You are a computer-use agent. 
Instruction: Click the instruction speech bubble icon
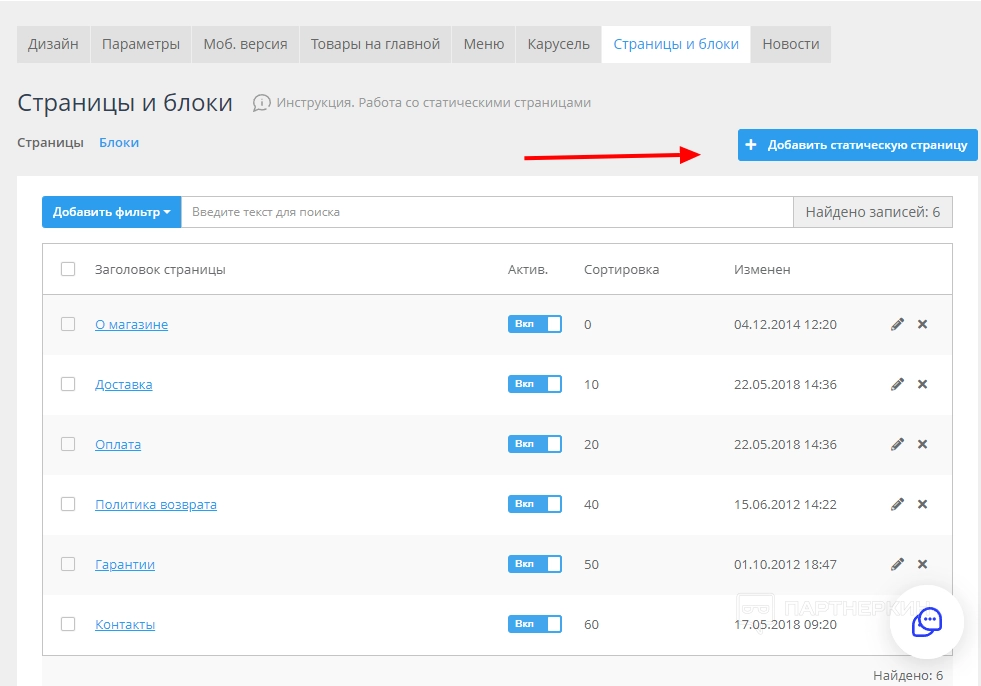point(261,103)
